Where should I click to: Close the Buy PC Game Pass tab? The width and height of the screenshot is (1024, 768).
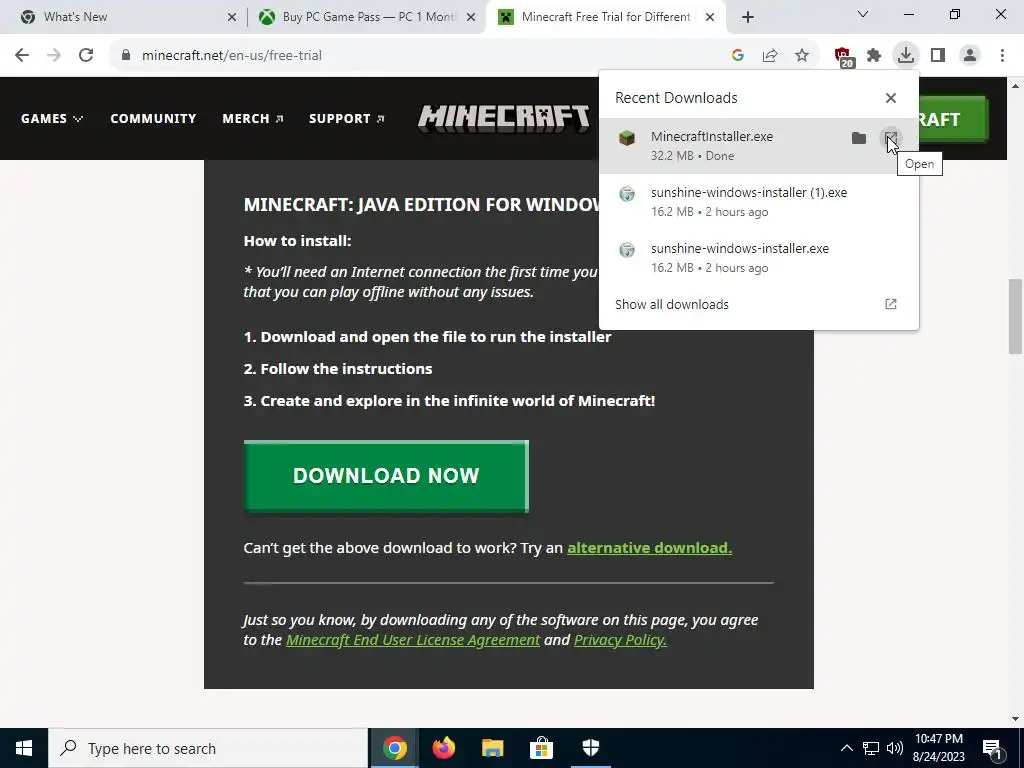[x=471, y=17]
